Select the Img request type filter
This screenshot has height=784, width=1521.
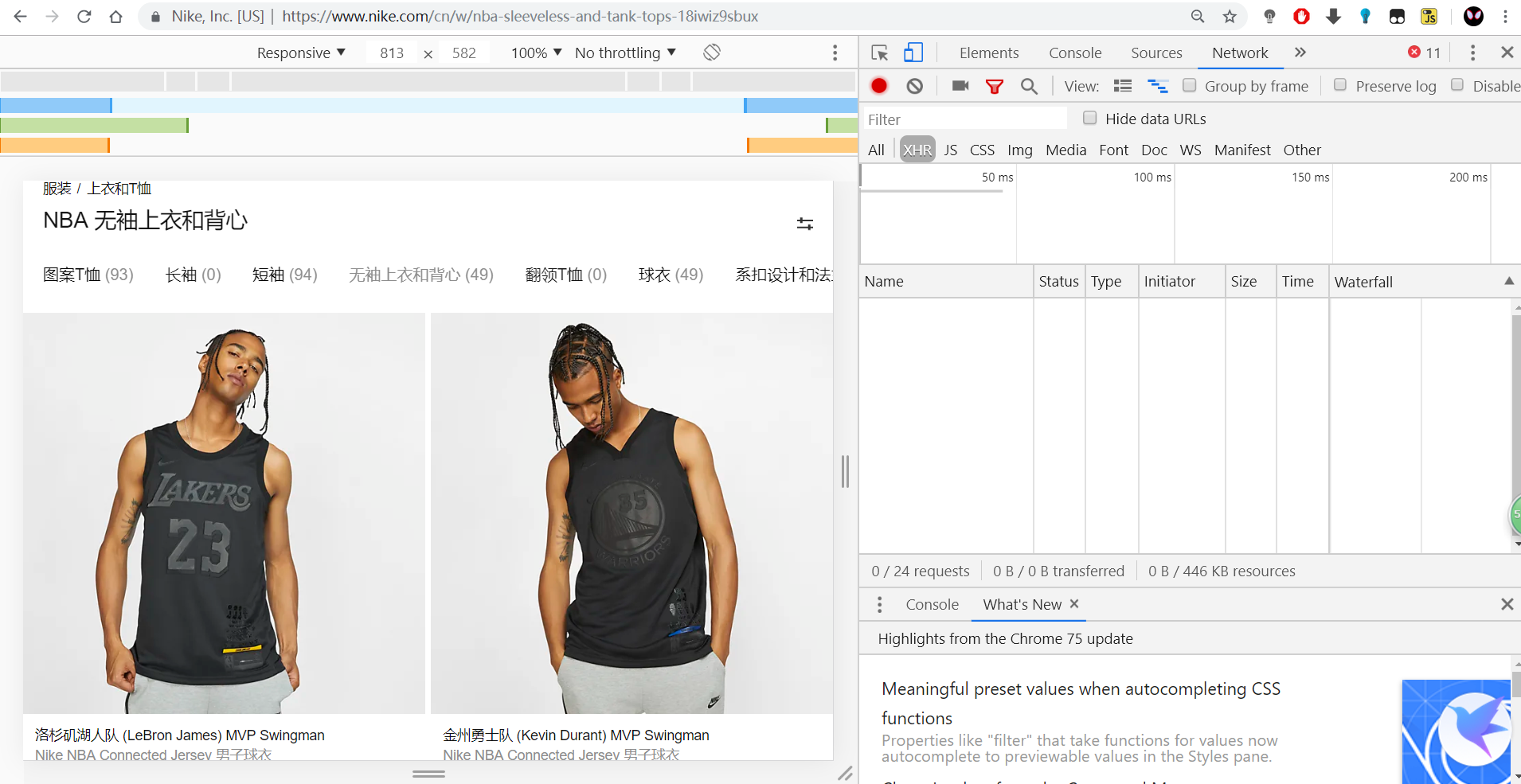click(x=1019, y=150)
